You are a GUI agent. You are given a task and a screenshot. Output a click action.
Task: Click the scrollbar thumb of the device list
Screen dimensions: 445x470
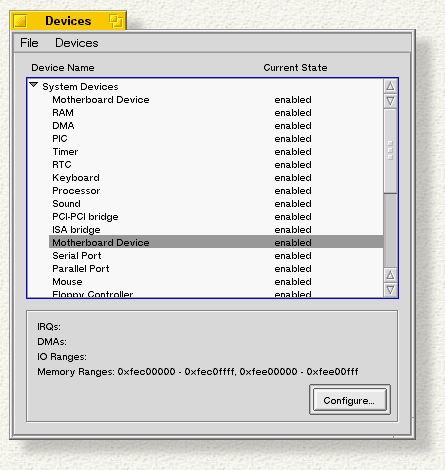click(x=390, y=151)
